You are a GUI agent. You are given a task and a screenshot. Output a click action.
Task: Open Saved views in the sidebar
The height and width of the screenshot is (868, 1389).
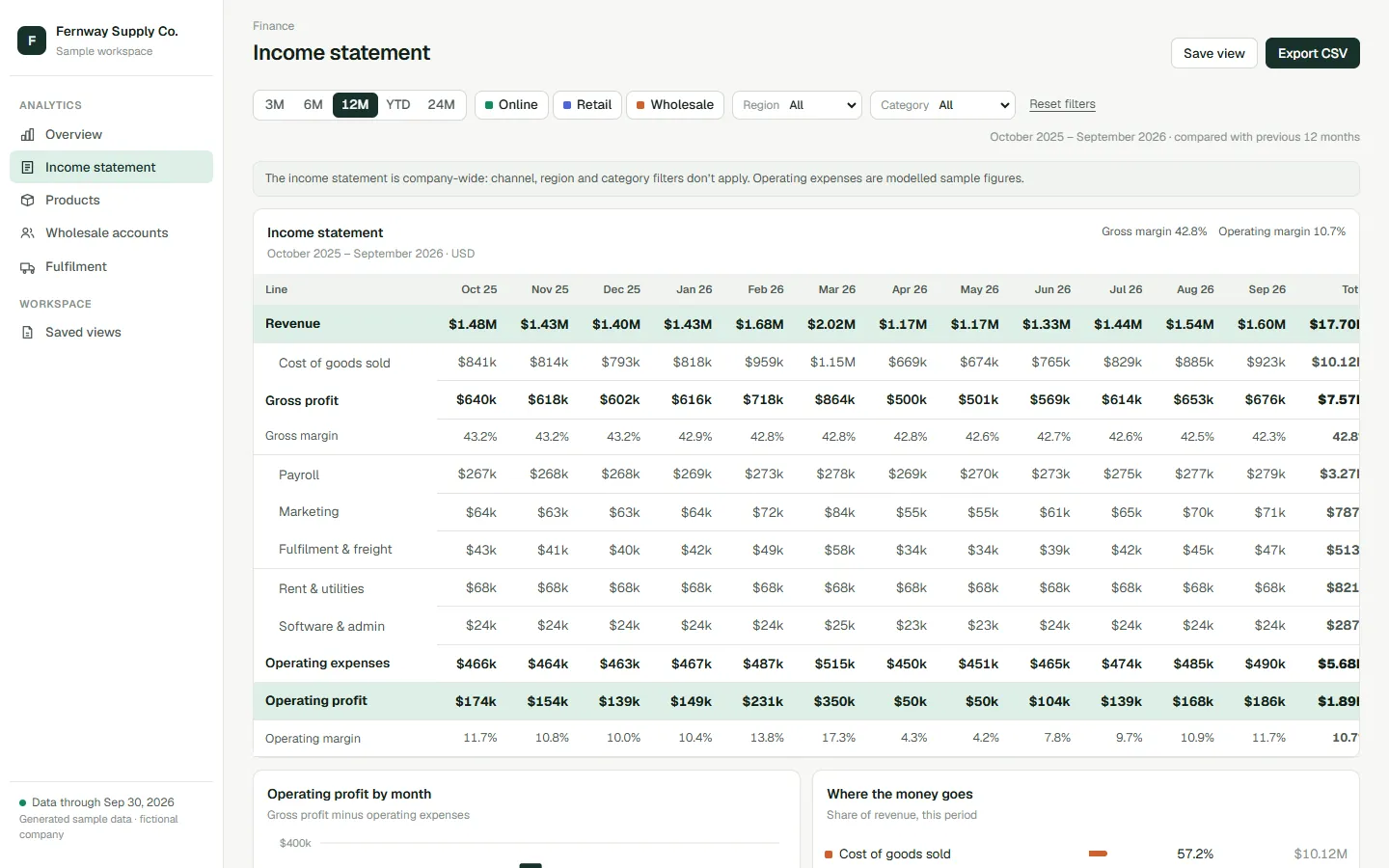pos(111,333)
